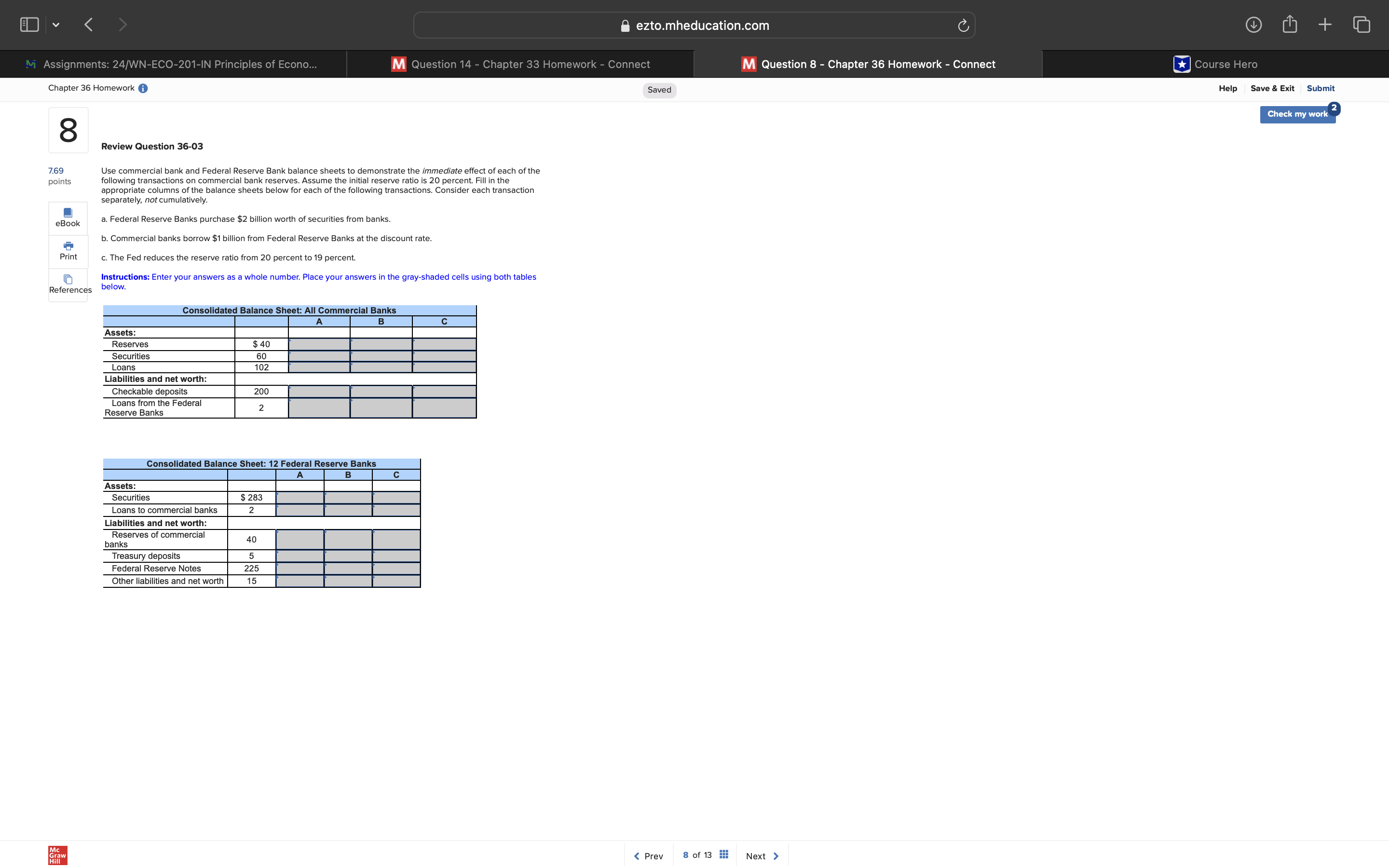This screenshot has height=868, width=1389.
Task: Open the question navigation grid next to '8 of 13'
Action: click(x=724, y=854)
